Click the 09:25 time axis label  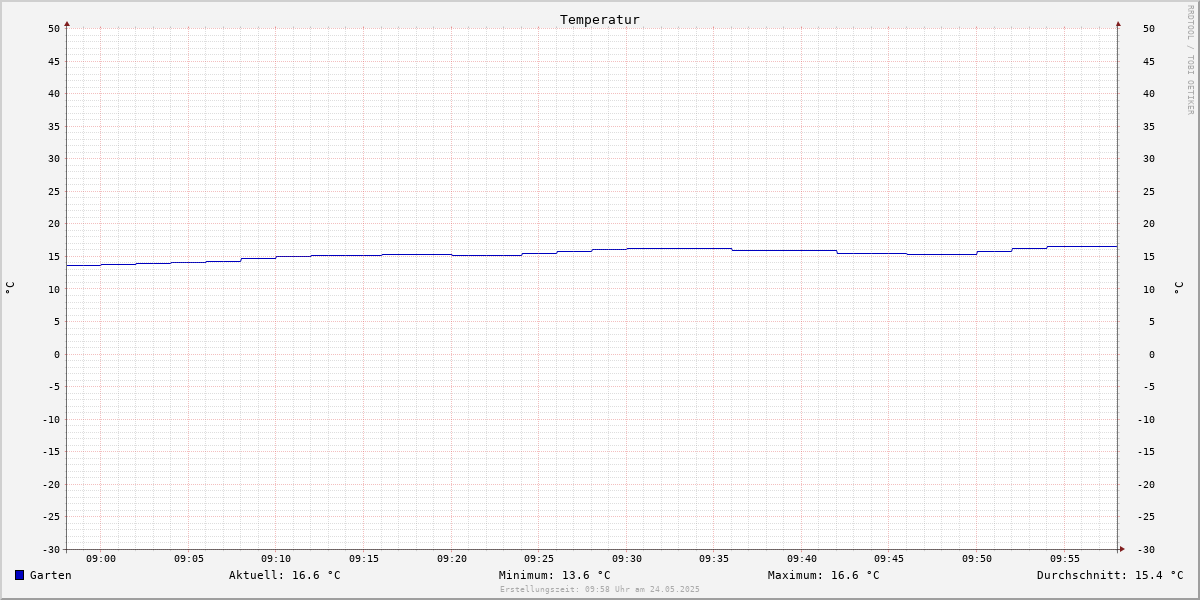click(539, 559)
